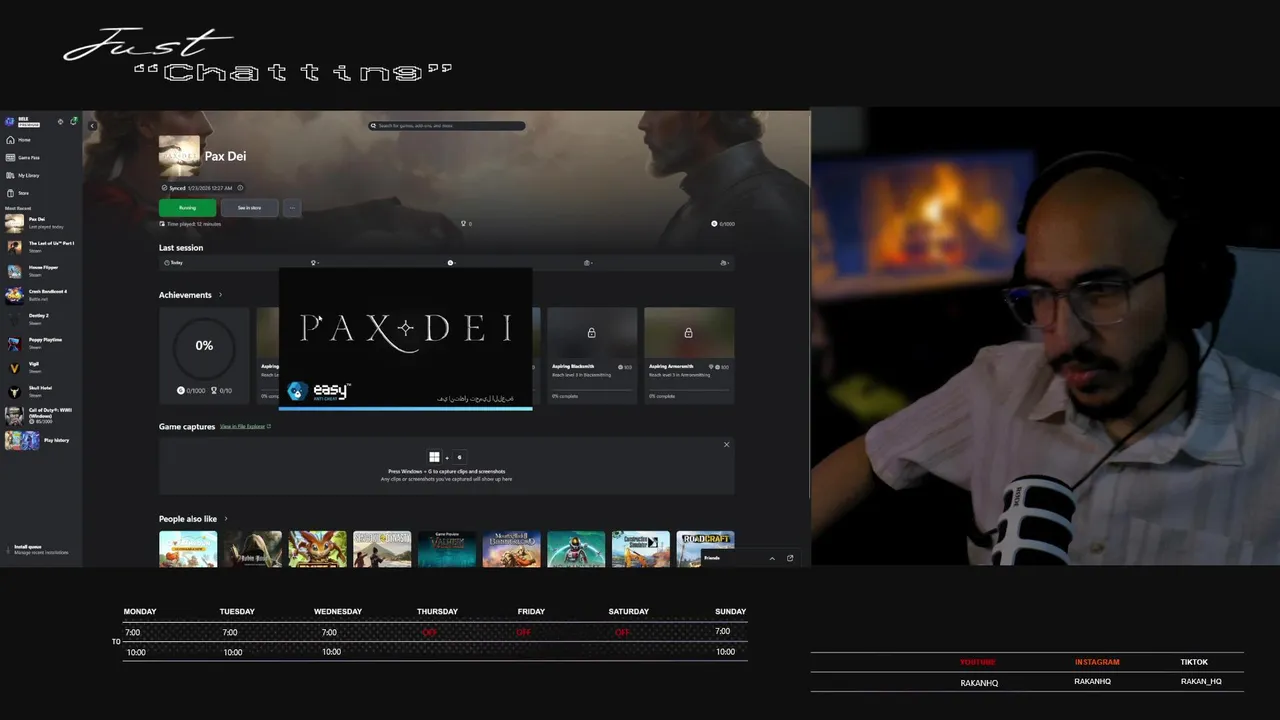Select Destiny 2 in recent games
The height and width of the screenshot is (720, 1280).
point(40,319)
